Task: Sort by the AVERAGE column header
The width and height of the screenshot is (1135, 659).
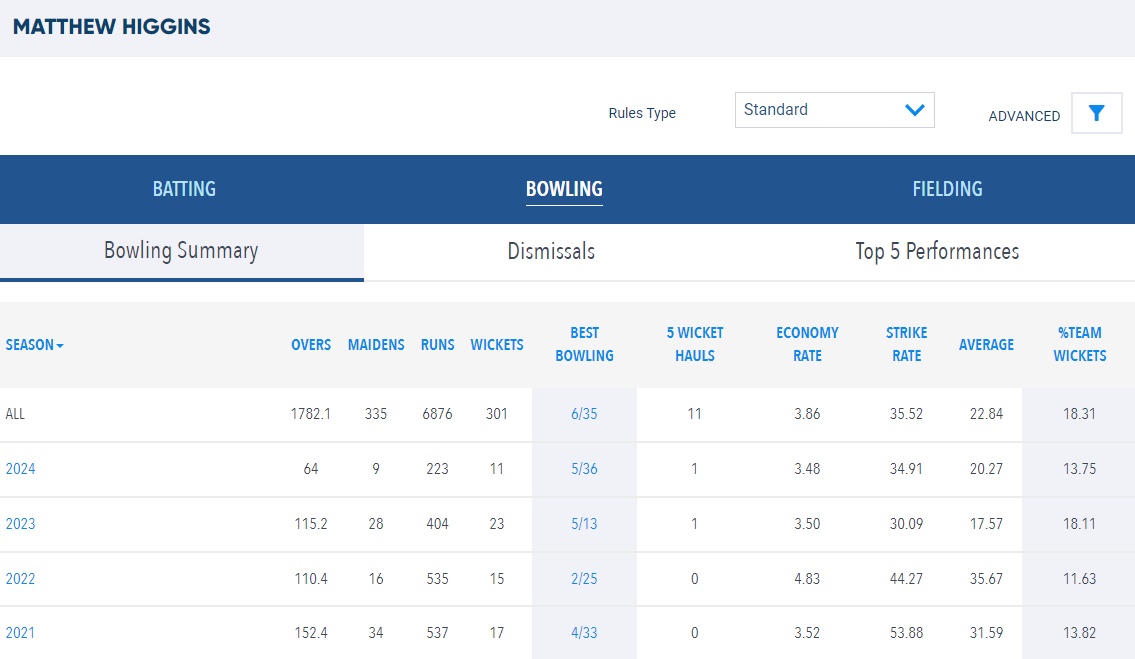Action: coord(986,345)
